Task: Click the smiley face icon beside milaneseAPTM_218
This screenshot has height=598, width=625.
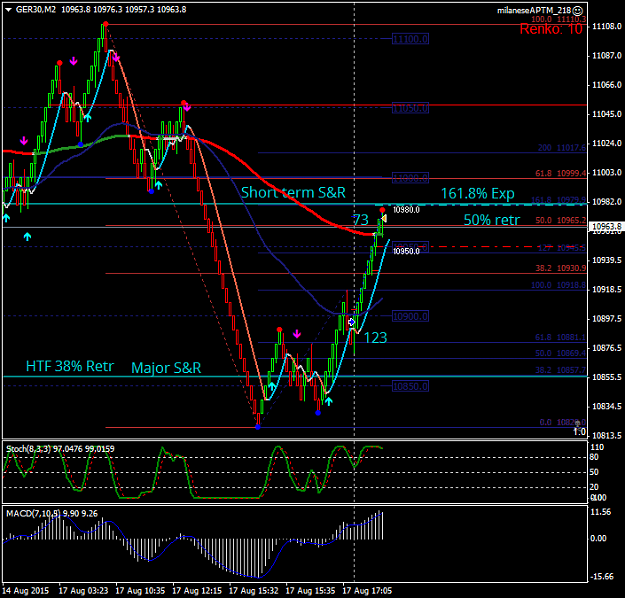Action: point(578,10)
